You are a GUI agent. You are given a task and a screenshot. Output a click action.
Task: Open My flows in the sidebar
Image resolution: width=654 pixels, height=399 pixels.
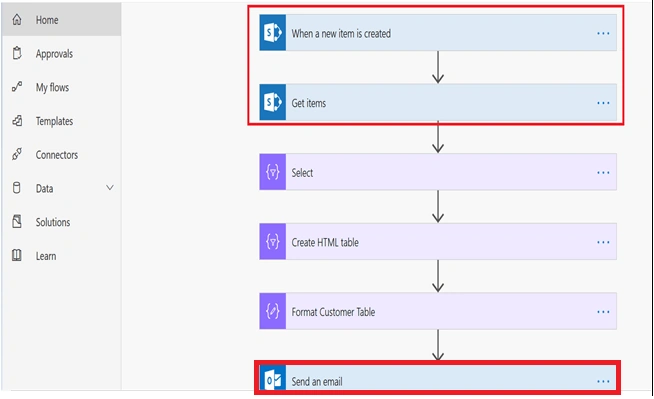click(x=62, y=87)
